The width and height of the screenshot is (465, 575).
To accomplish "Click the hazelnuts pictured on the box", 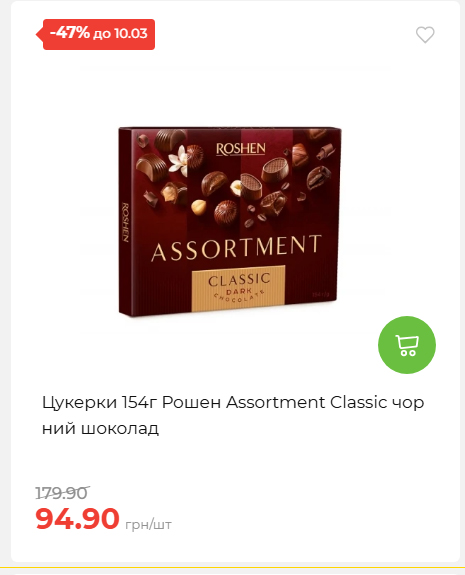I will click(x=198, y=208).
